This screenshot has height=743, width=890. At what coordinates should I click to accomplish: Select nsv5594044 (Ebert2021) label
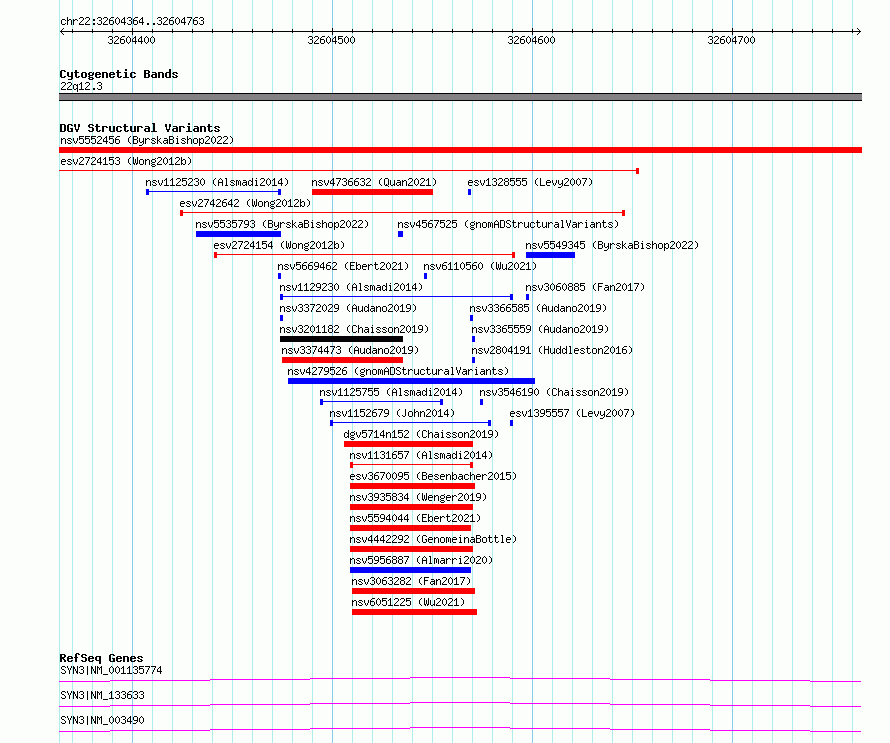pyautogui.click(x=415, y=518)
